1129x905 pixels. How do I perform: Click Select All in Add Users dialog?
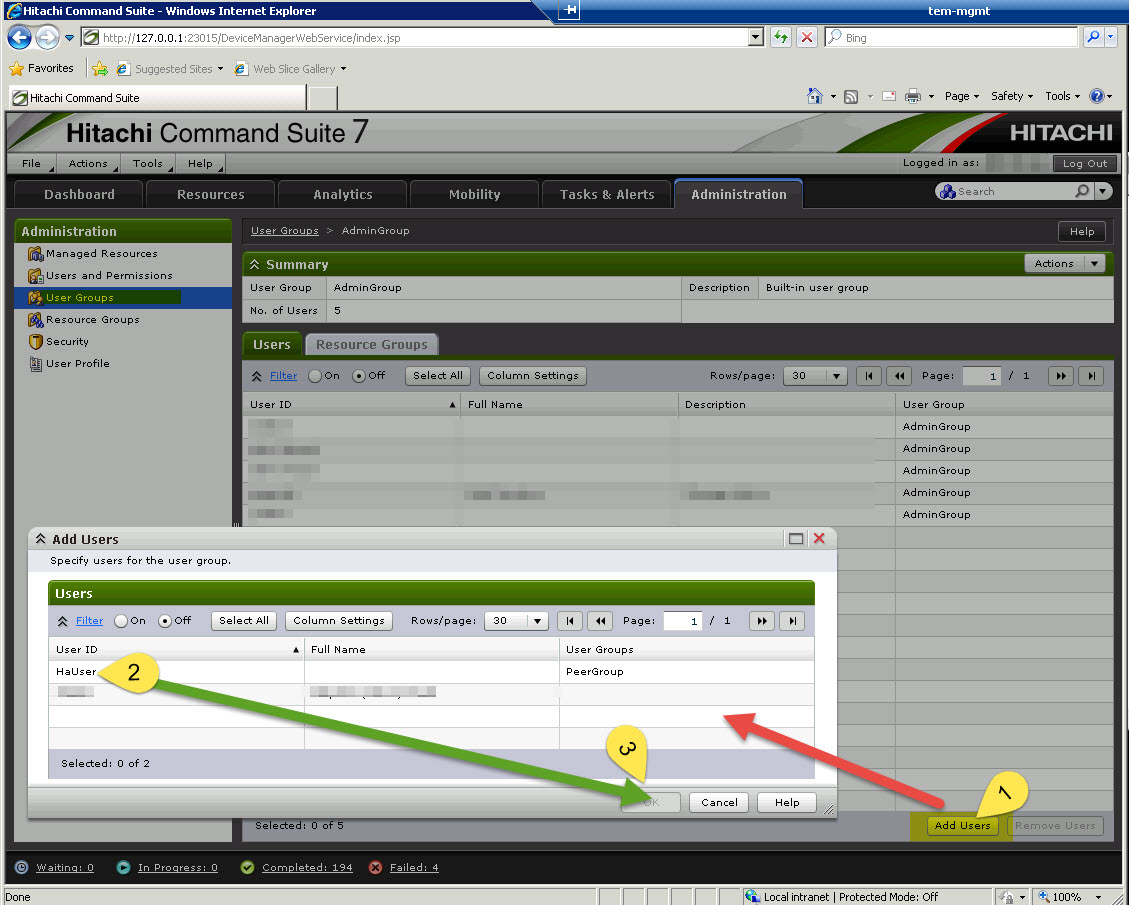coord(243,621)
